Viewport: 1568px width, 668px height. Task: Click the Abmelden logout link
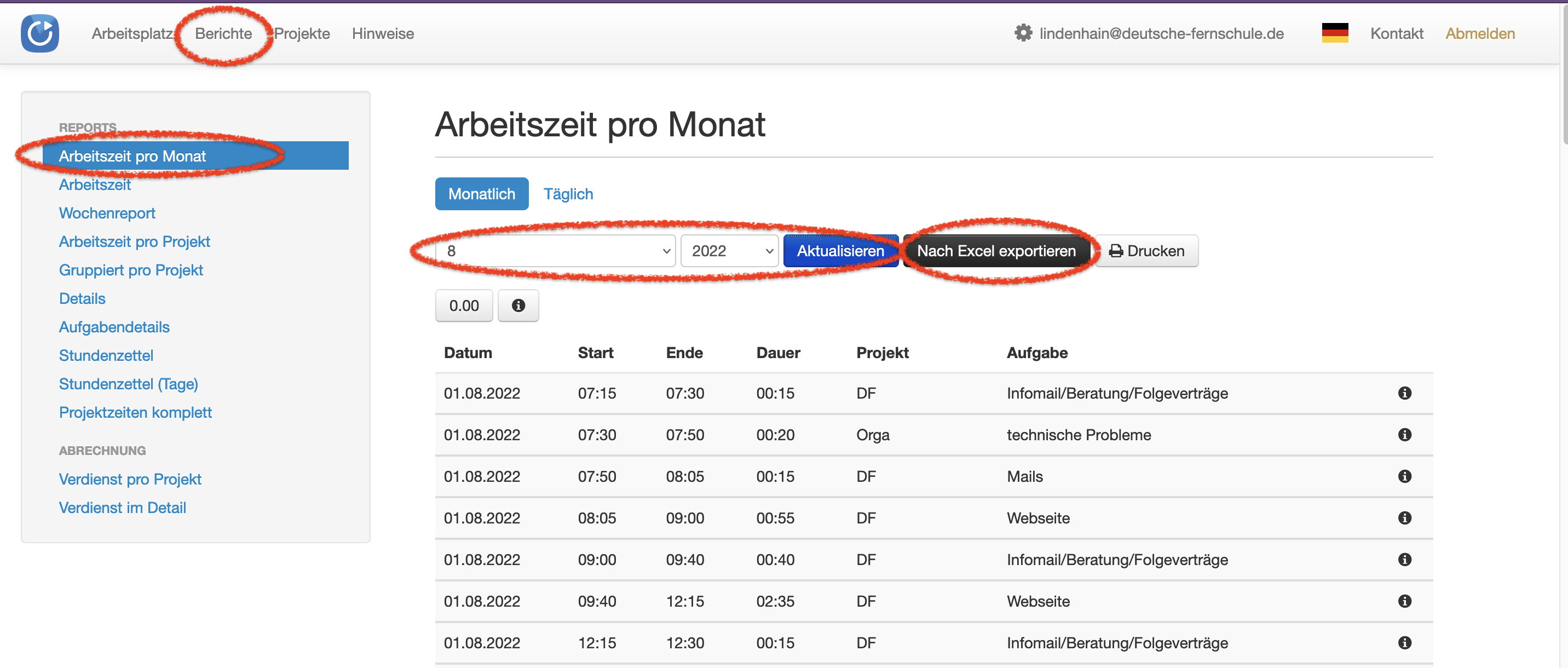(x=1480, y=33)
